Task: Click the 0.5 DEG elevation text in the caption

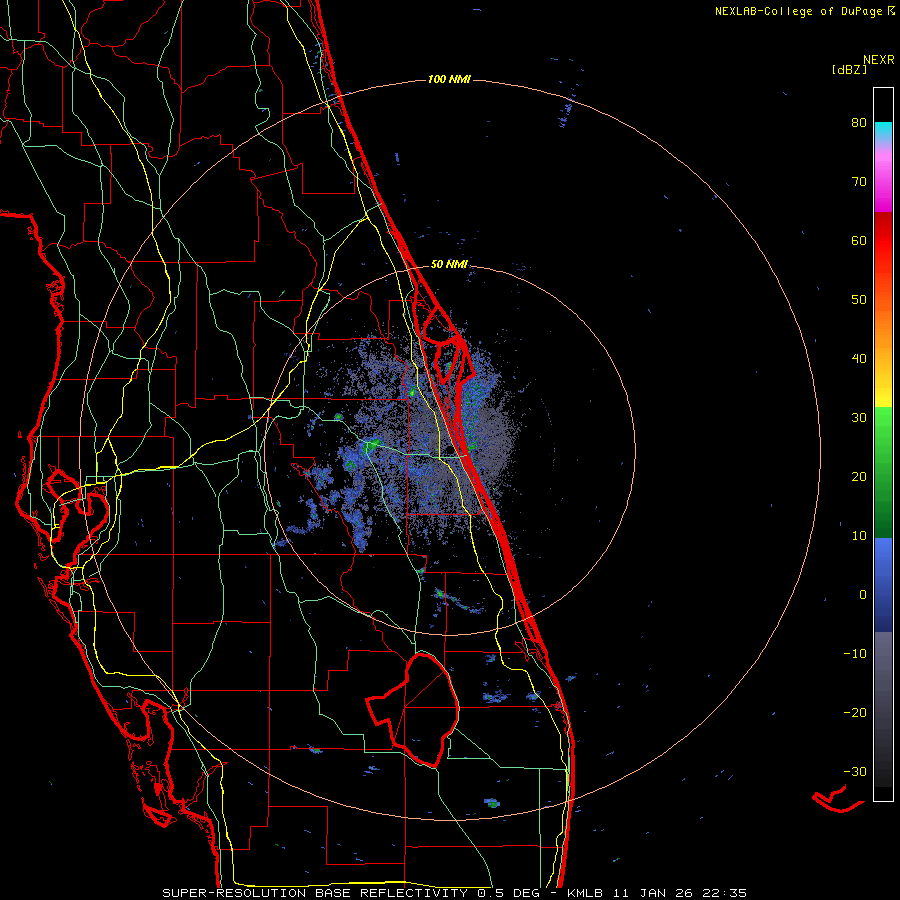Action: click(x=509, y=893)
